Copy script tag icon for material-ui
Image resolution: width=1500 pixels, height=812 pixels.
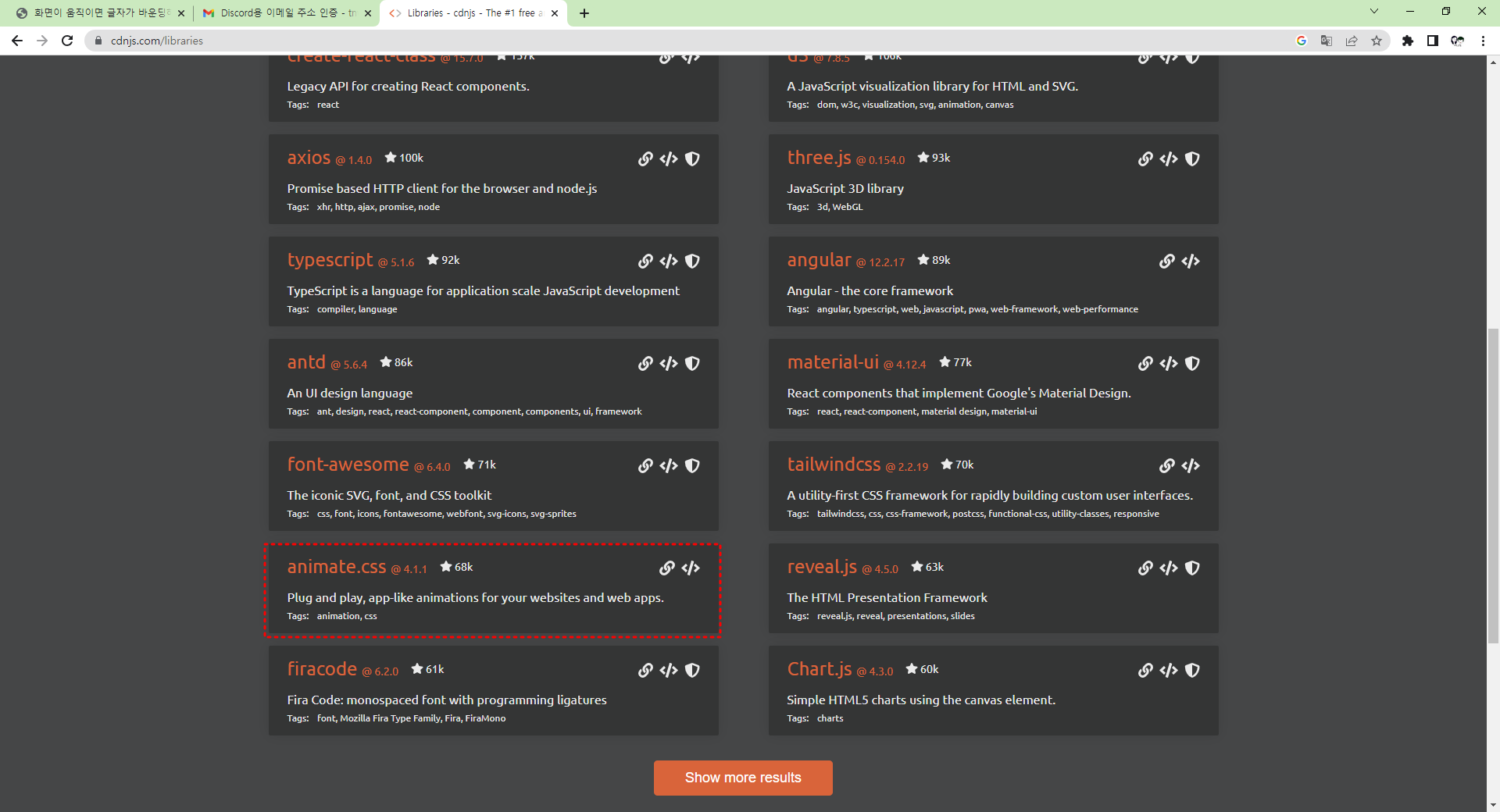[1169, 364]
